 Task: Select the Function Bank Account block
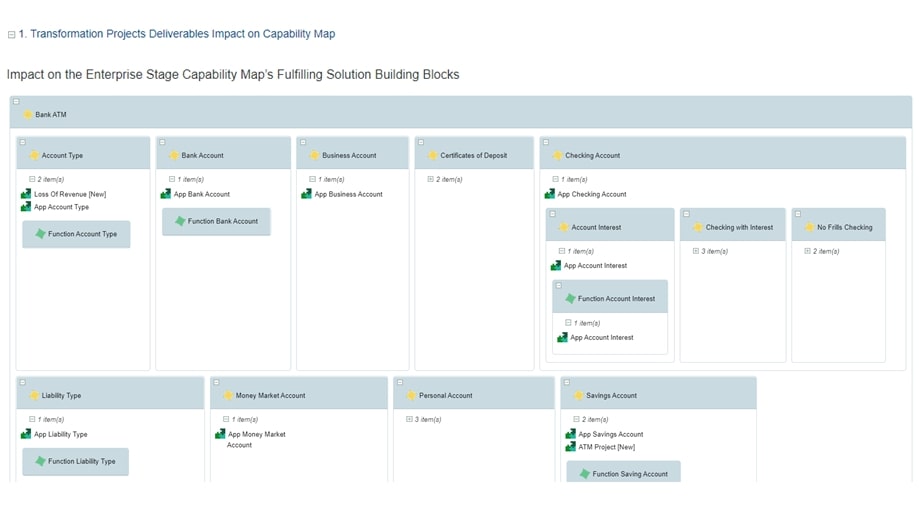pos(216,222)
